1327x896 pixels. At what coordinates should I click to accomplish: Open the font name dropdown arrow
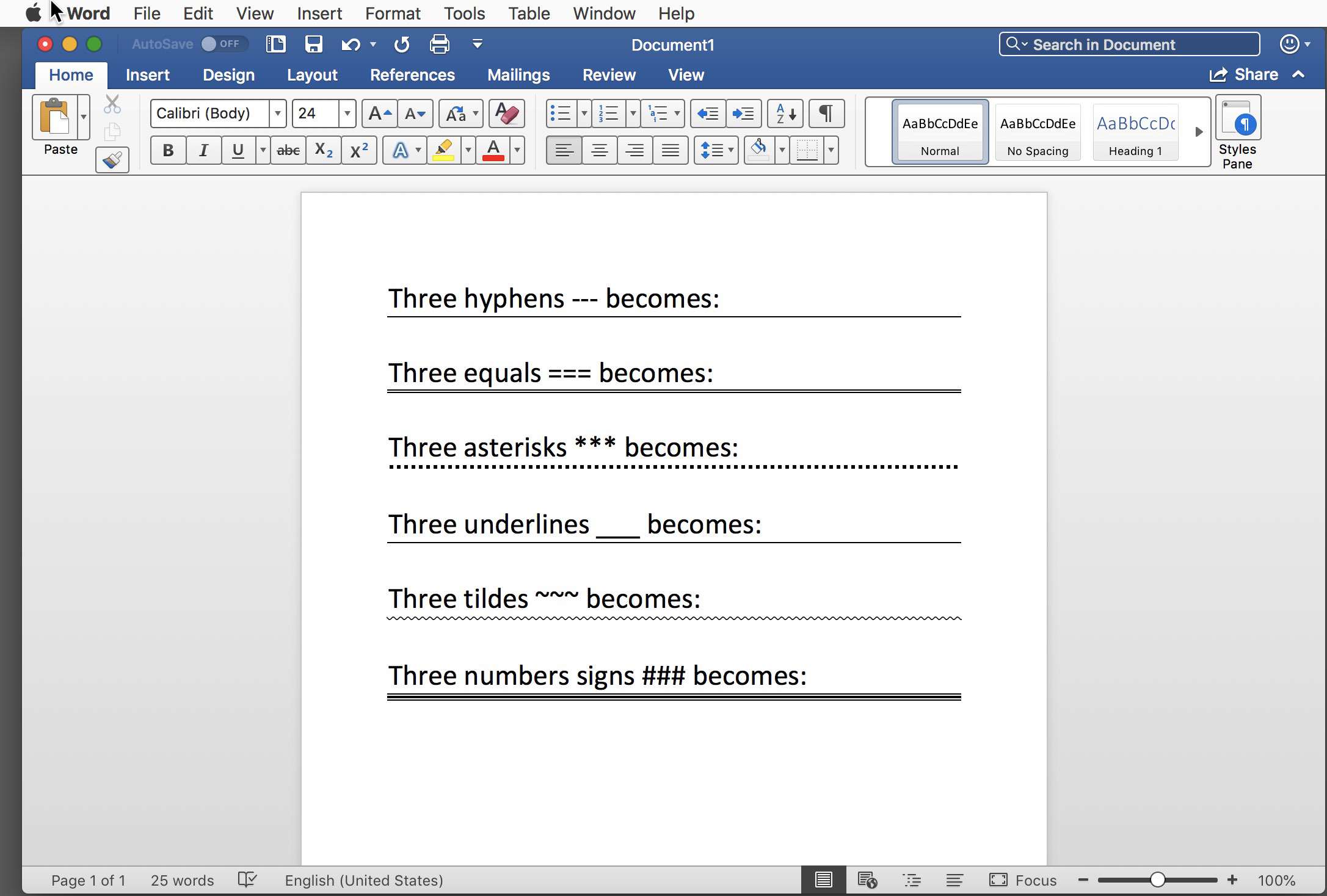click(277, 114)
